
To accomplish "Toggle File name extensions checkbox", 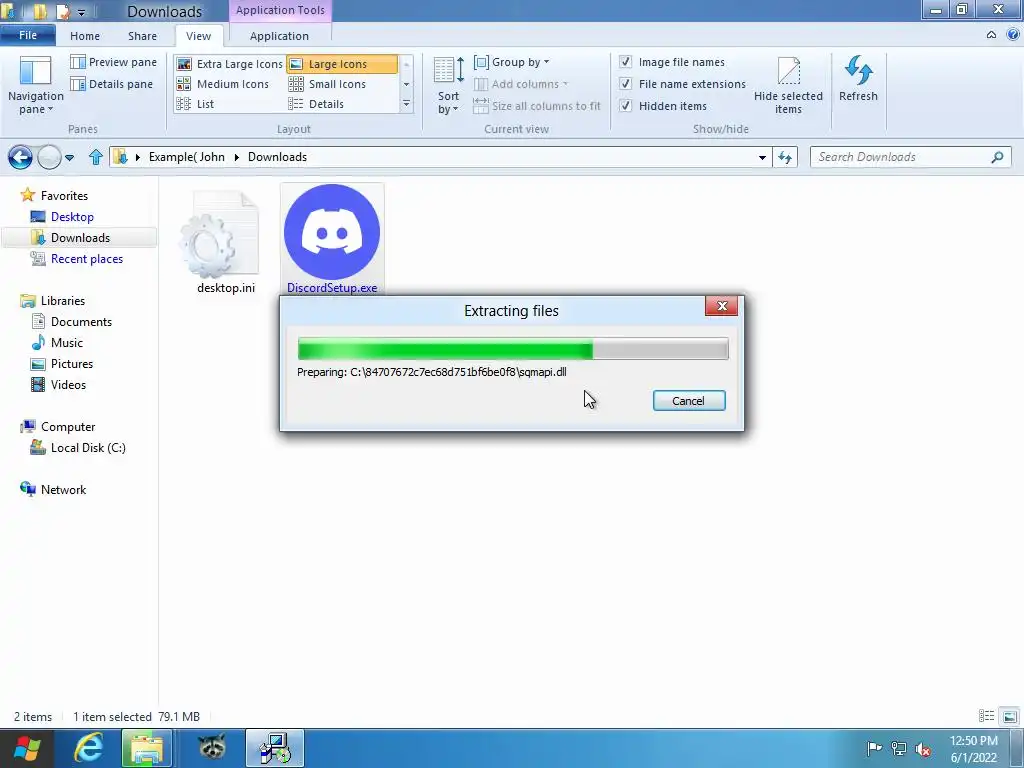I will click(625, 84).
